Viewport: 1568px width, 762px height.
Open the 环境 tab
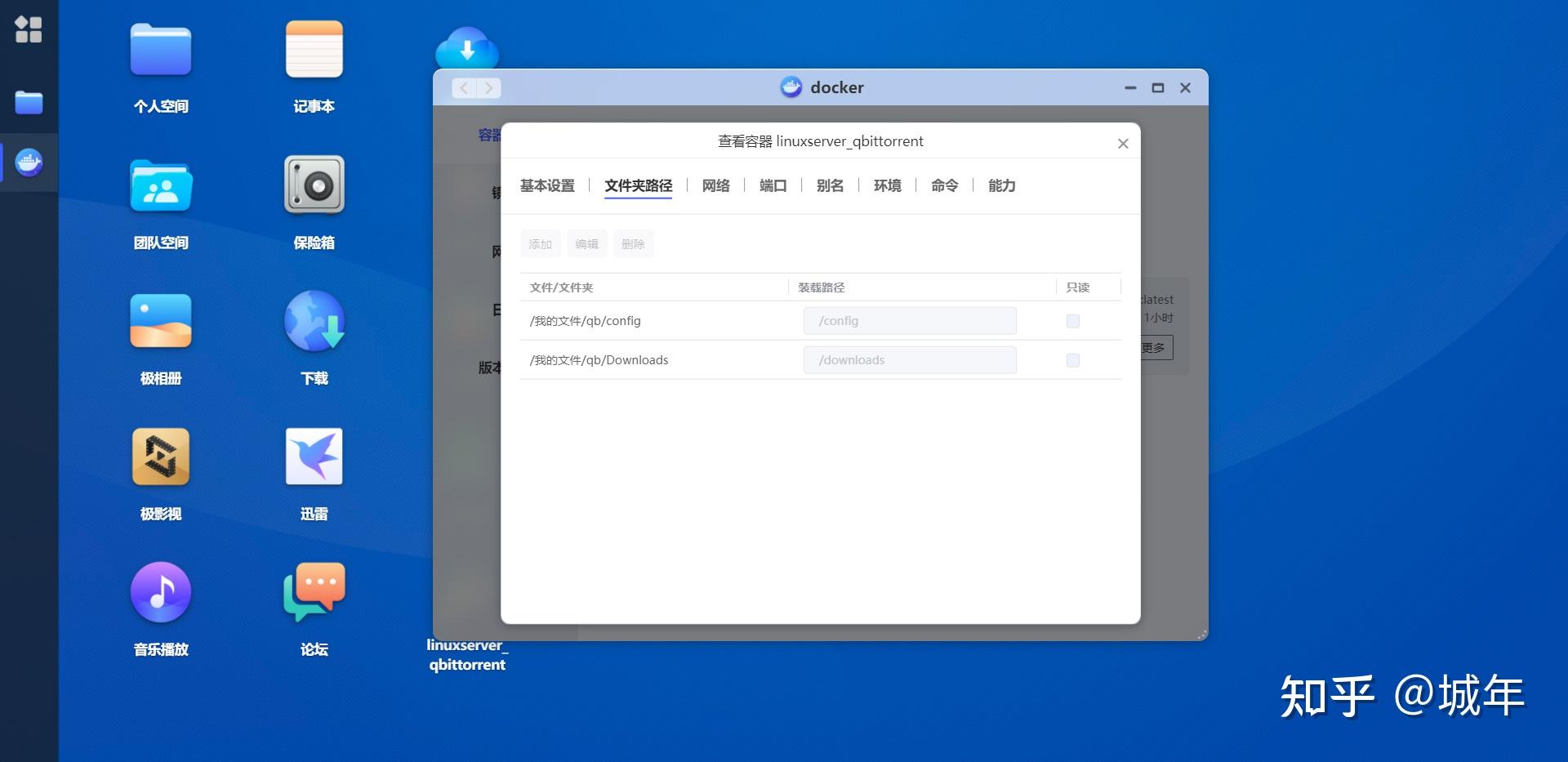click(887, 185)
